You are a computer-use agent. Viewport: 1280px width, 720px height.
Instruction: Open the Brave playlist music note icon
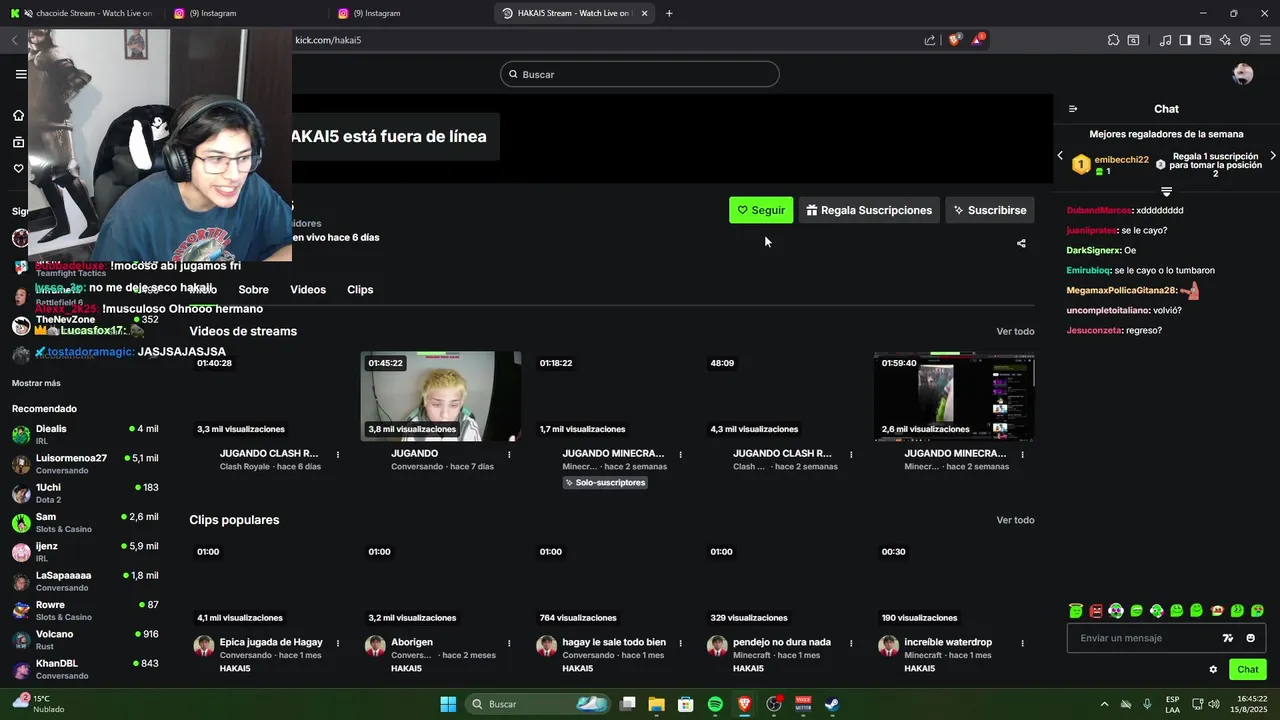1165,40
